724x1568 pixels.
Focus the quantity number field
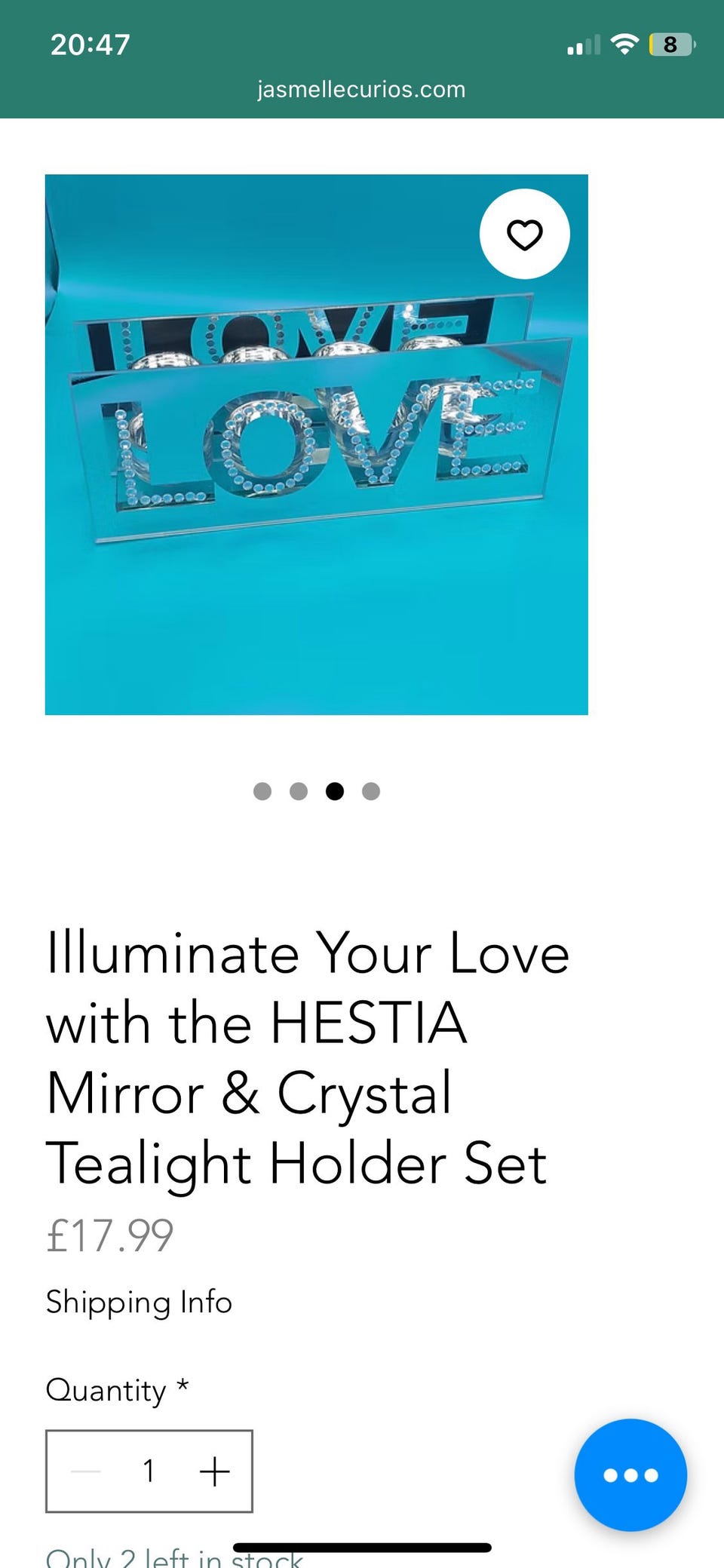point(149,1471)
